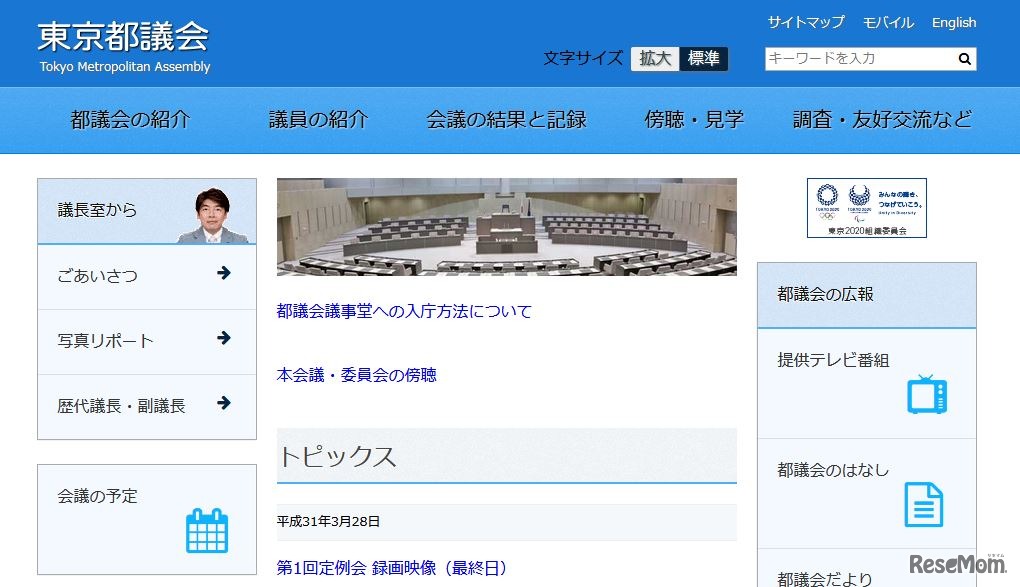This screenshot has height=587, width=1020.
Task: Select the 傍聴・見学 navigation tab
Action: point(693,118)
